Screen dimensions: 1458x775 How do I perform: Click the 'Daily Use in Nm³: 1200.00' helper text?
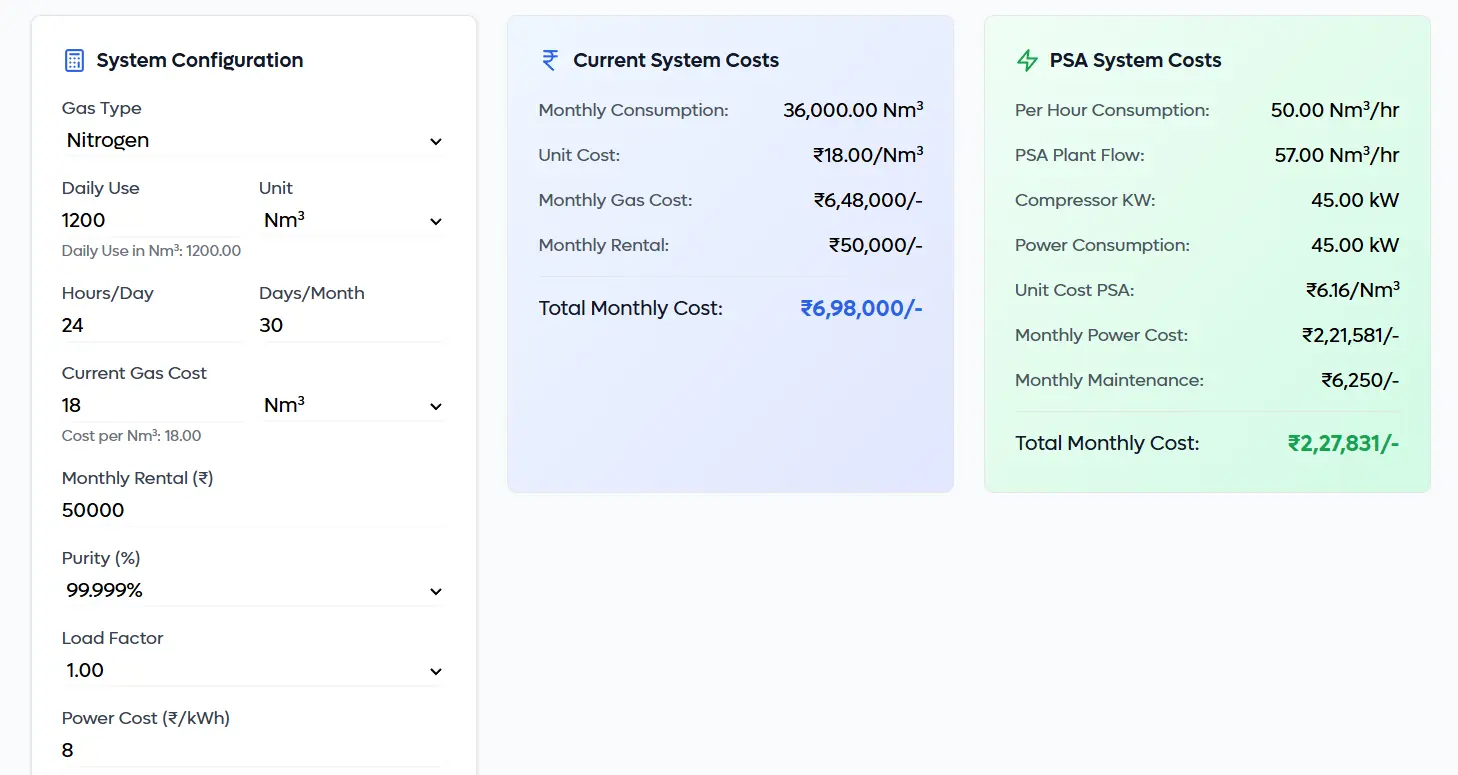tap(151, 251)
